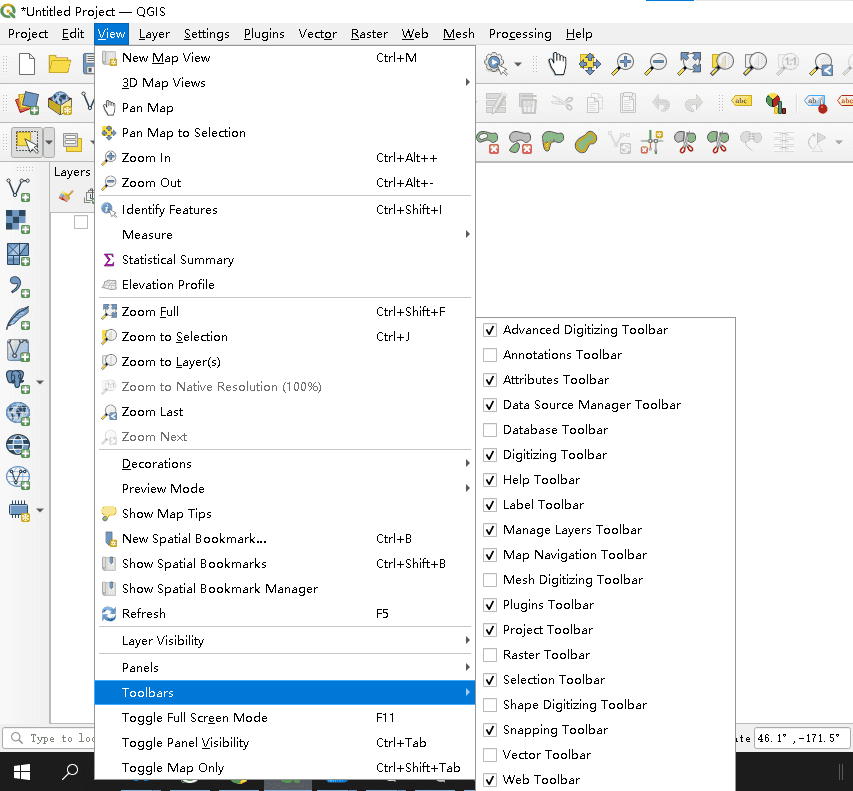
Task: Click the Open Layer Styling brush icon
Action: [66, 196]
